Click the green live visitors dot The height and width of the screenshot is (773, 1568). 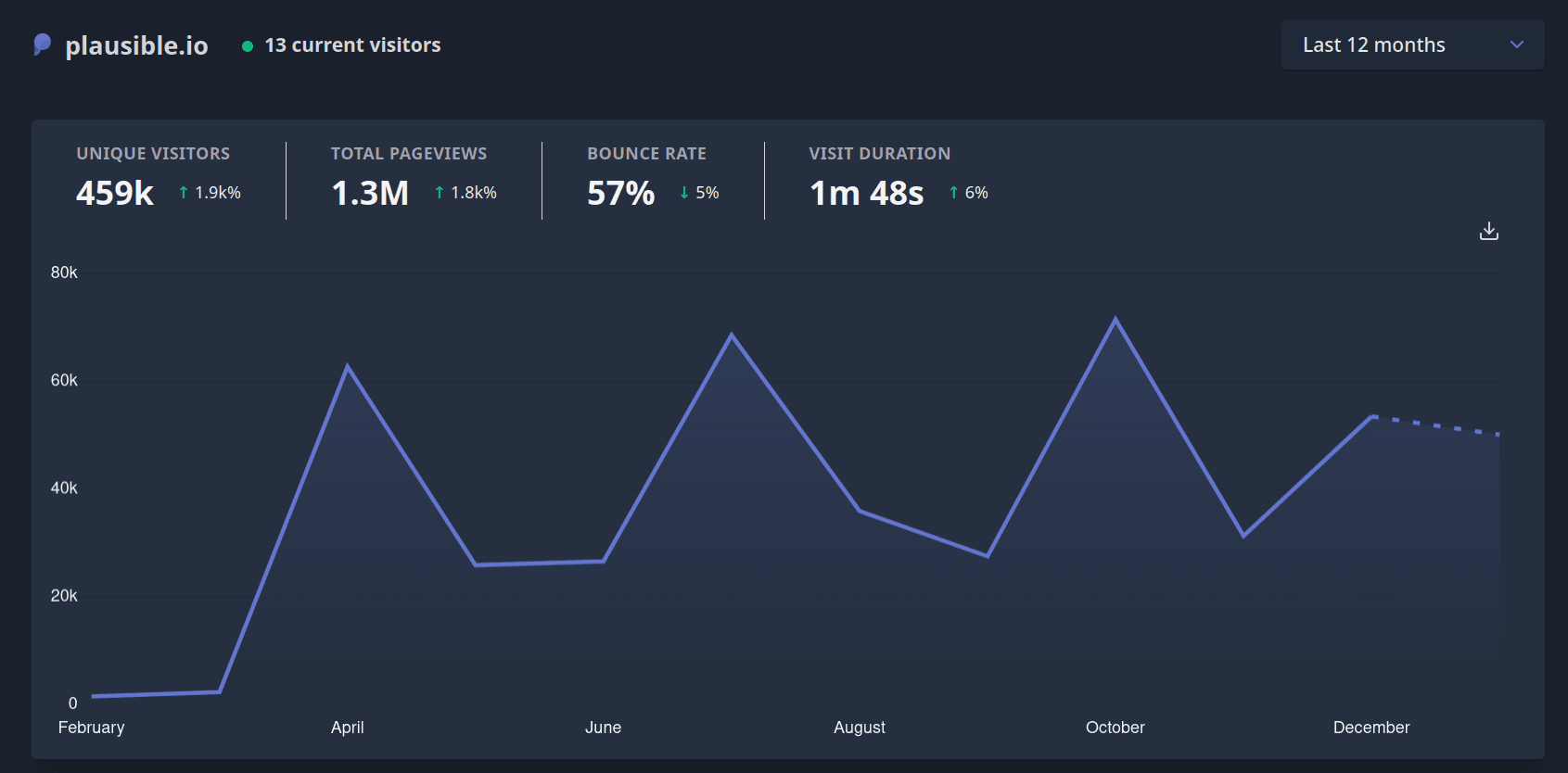tap(248, 46)
